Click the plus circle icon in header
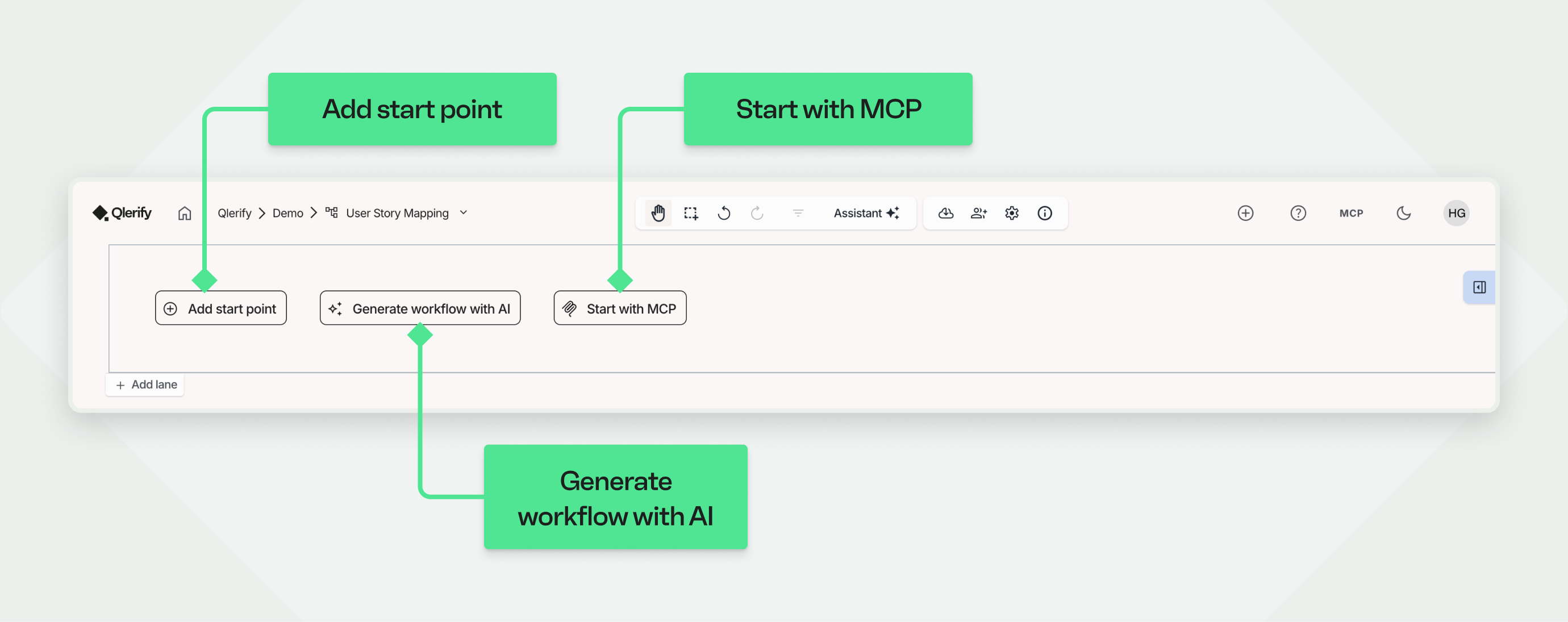The width and height of the screenshot is (1568, 622). 1245,213
